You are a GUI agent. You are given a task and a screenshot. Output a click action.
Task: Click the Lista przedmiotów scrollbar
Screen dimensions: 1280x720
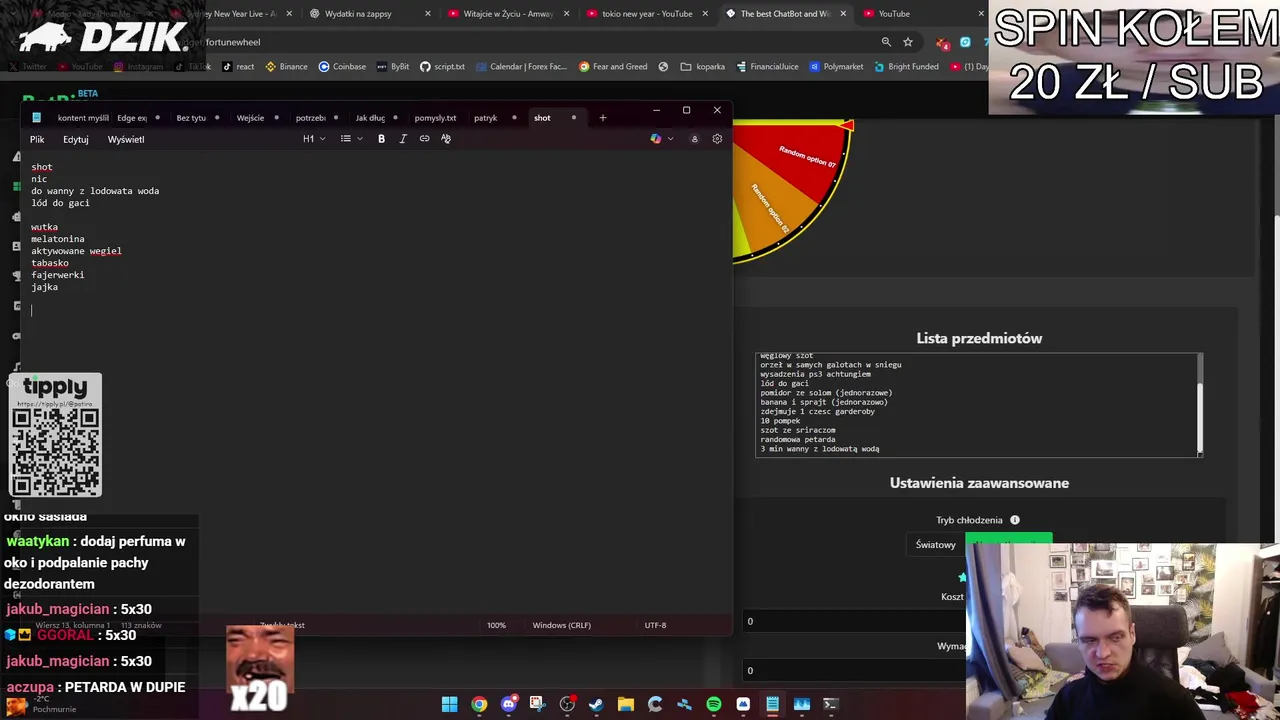tap(1198, 404)
